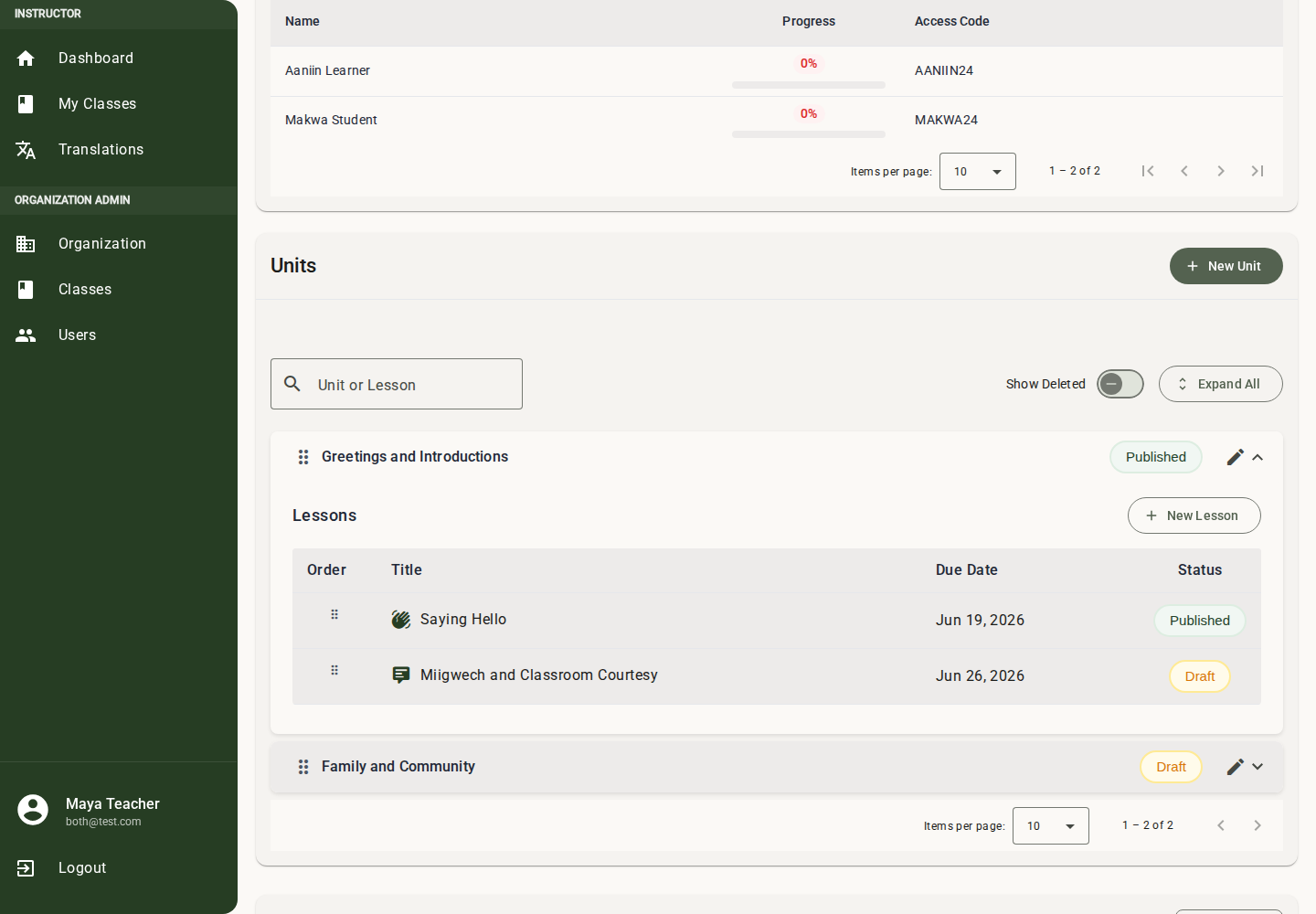Open students table items per page dropdown
Screen dimensions: 1316x914
click(978, 172)
